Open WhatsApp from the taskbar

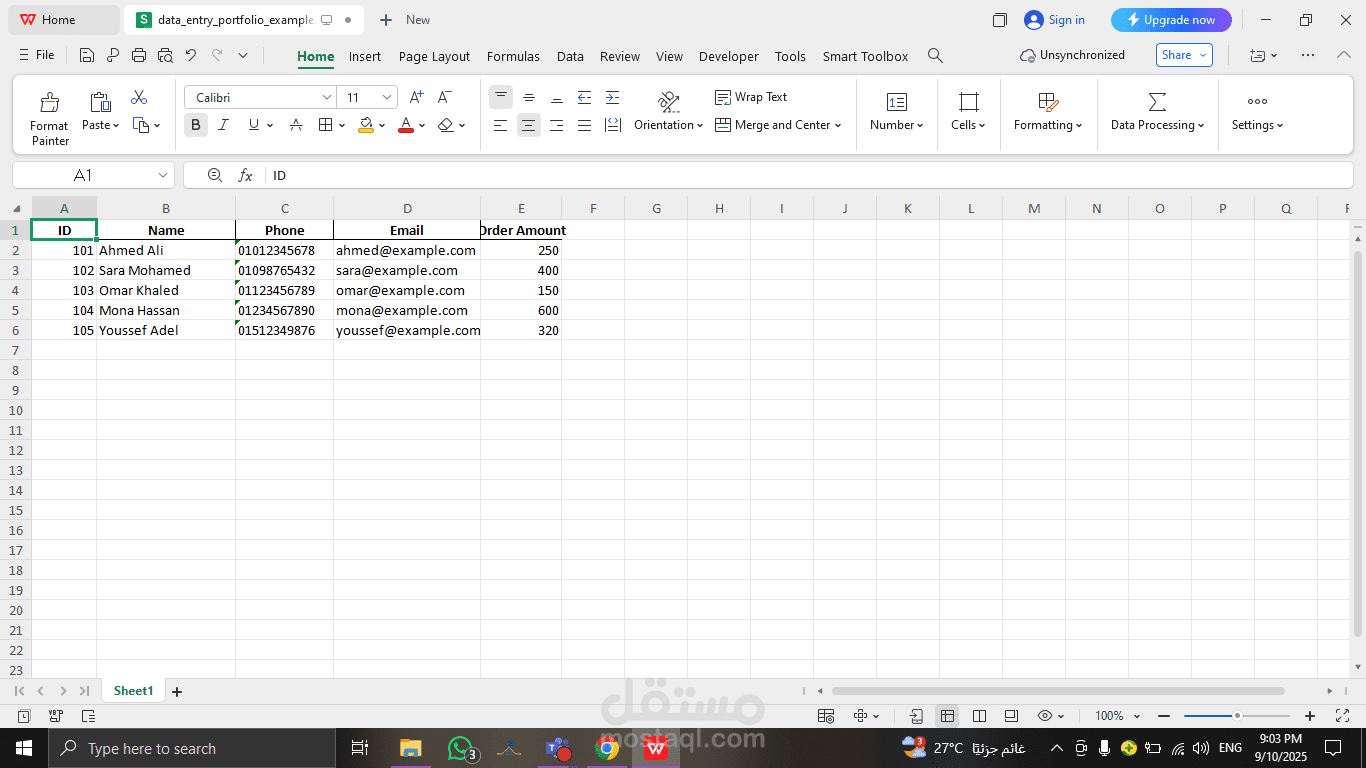click(x=460, y=748)
